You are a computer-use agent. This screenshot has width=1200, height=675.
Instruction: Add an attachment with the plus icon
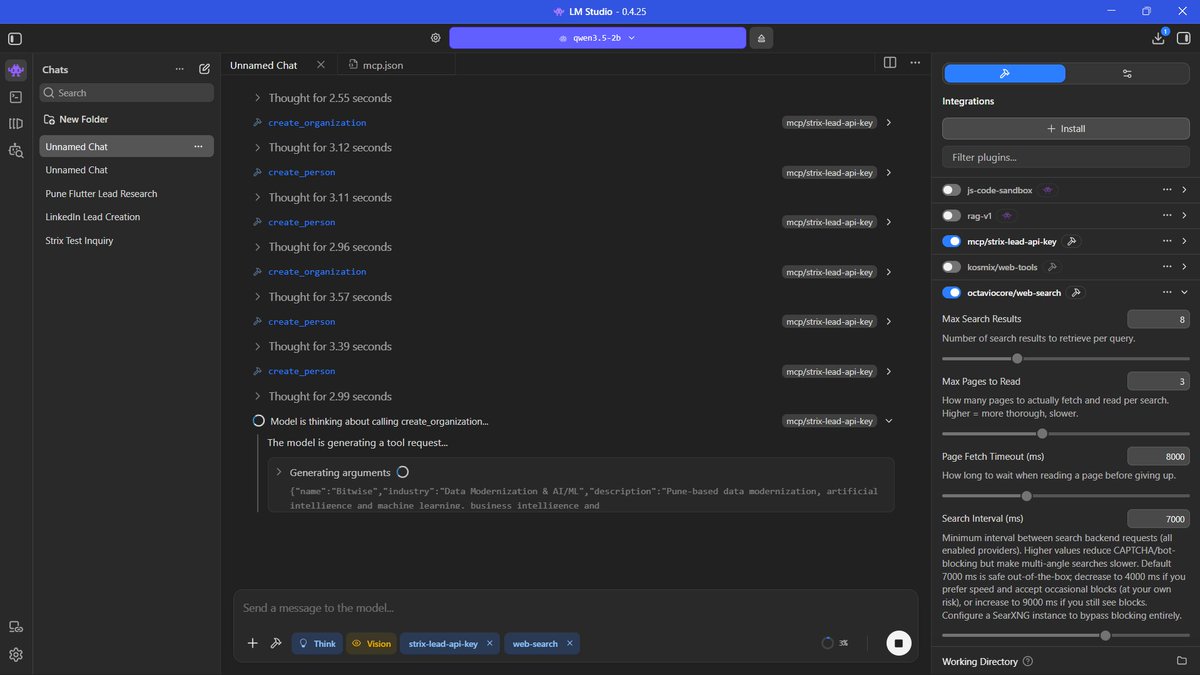(252, 644)
